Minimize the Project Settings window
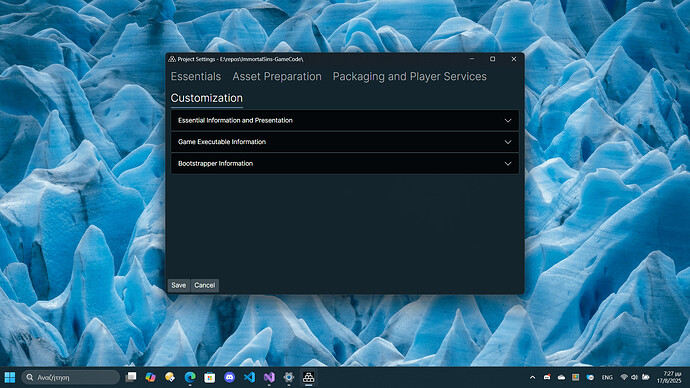The image size is (690, 388). (x=472, y=59)
